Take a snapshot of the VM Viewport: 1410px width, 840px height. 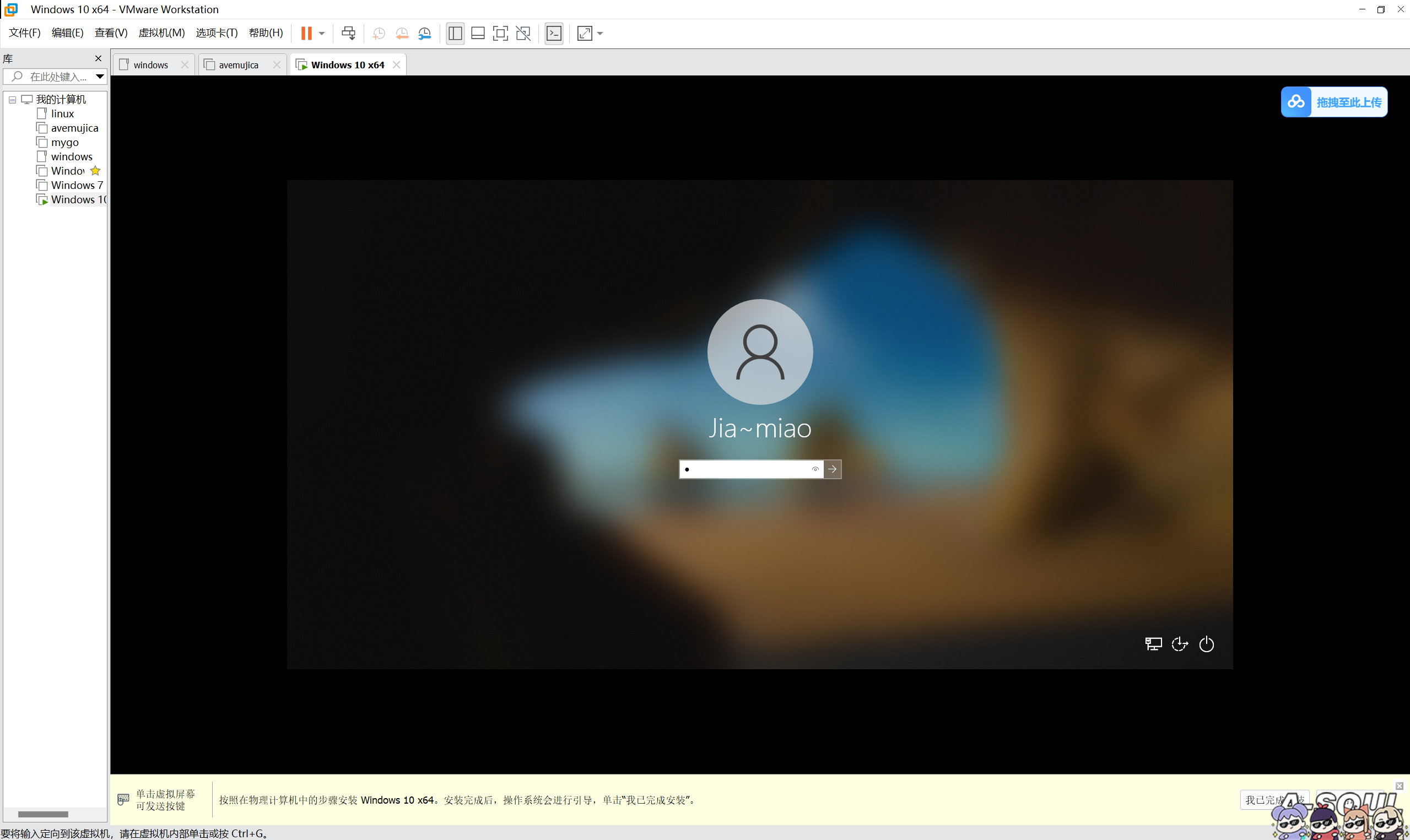(379, 34)
